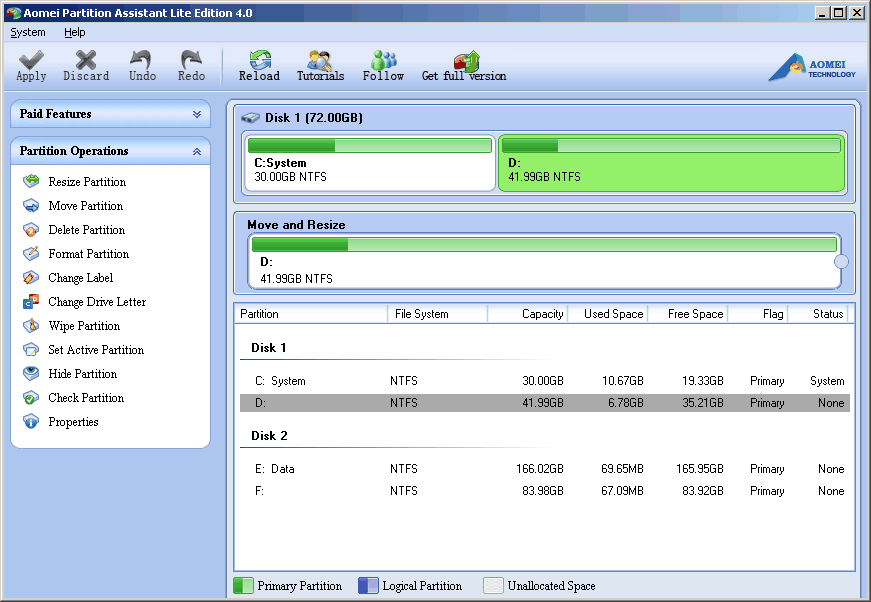Click the AOMEI Technology logo

click(x=812, y=67)
